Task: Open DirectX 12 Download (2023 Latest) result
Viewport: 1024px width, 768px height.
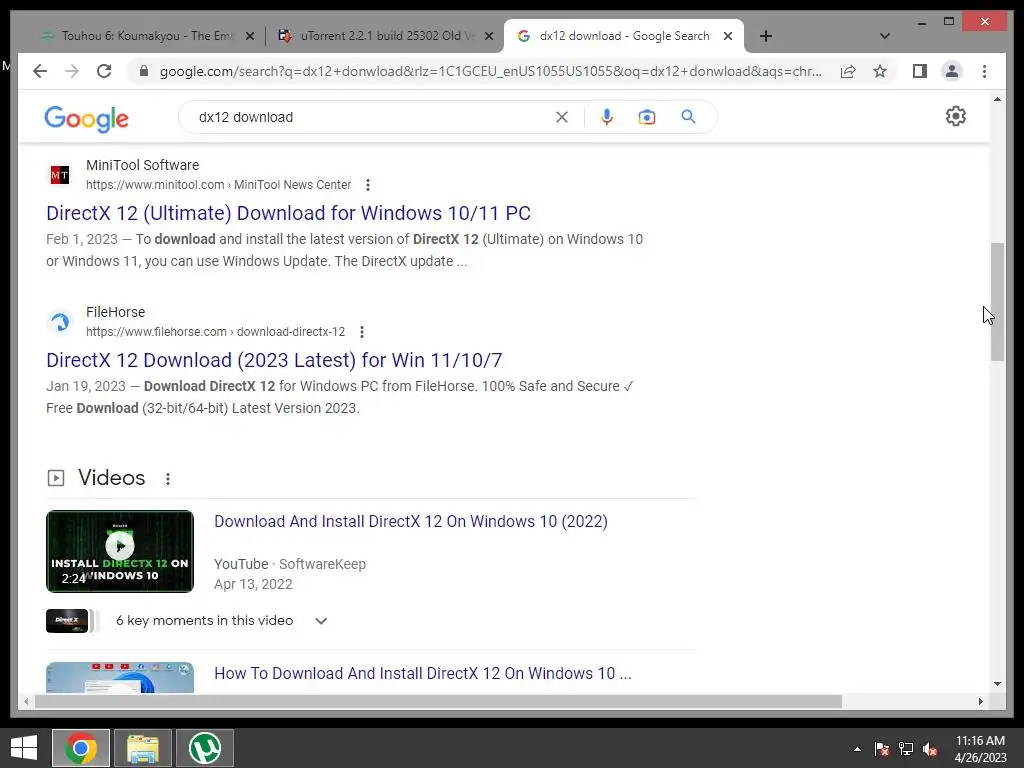Action: [x=274, y=360]
